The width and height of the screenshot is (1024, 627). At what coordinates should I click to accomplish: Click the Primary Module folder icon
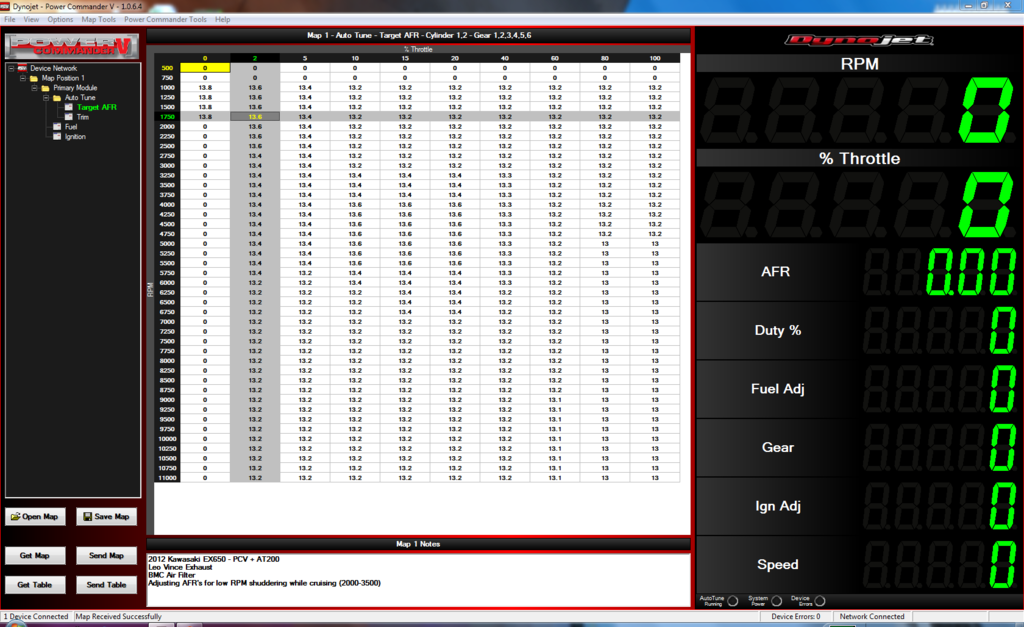46,88
